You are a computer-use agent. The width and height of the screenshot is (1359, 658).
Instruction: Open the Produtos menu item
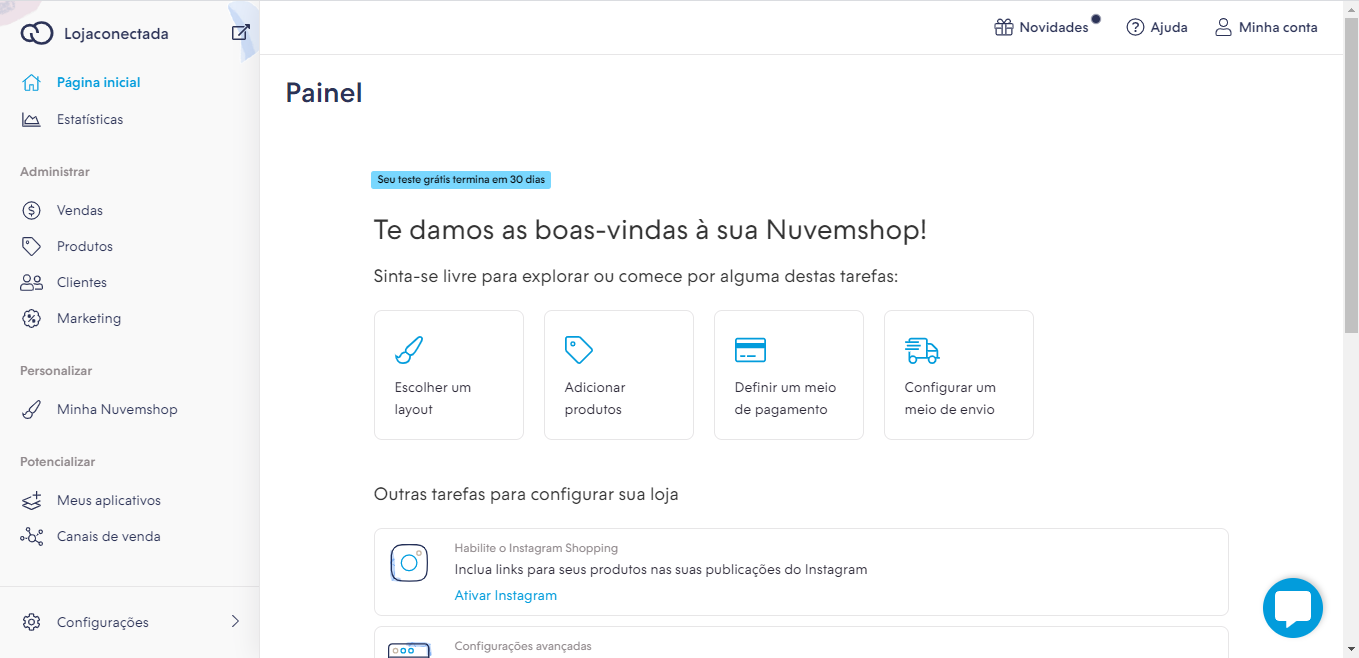85,247
